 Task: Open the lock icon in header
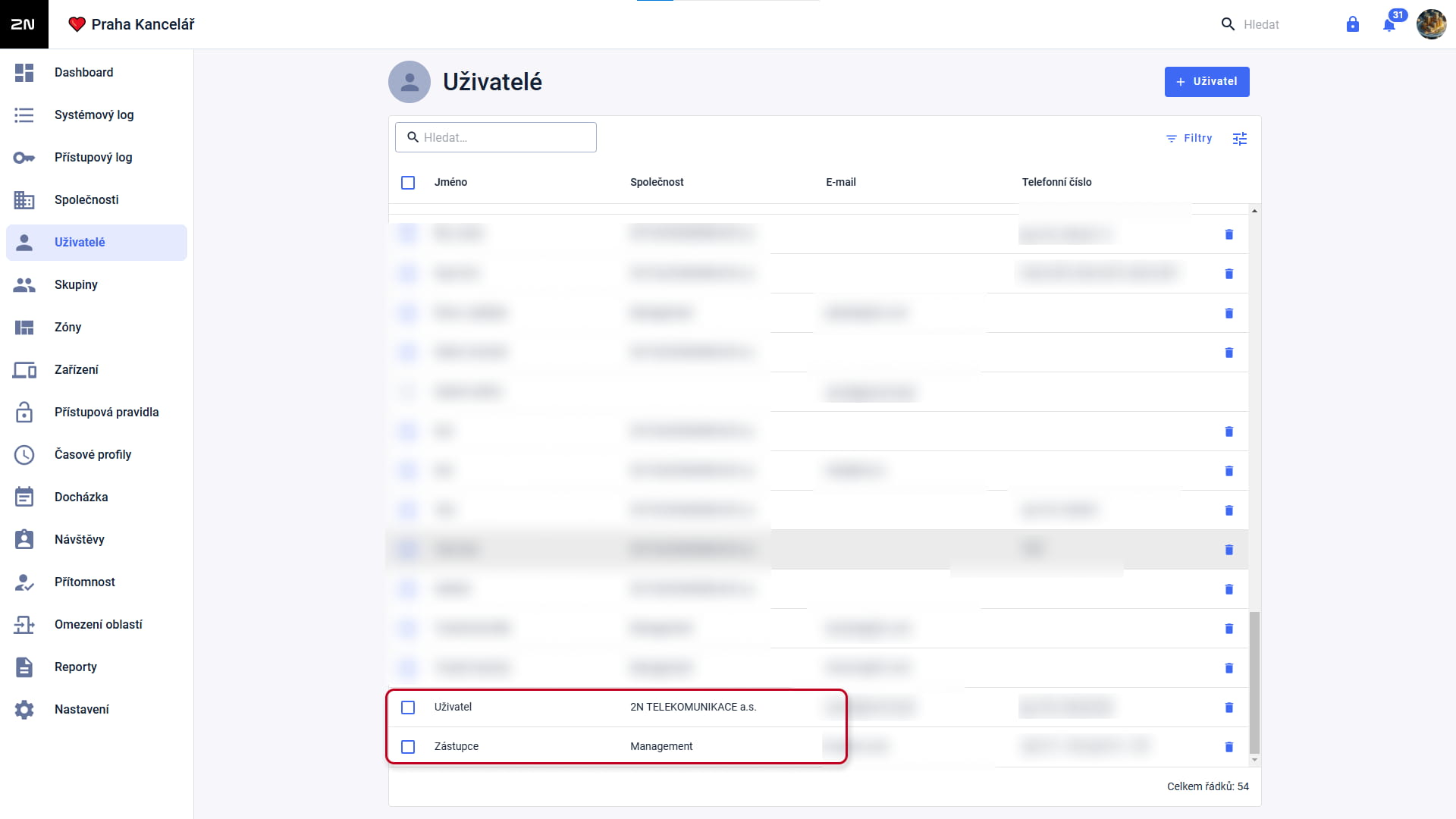click(x=1352, y=24)
